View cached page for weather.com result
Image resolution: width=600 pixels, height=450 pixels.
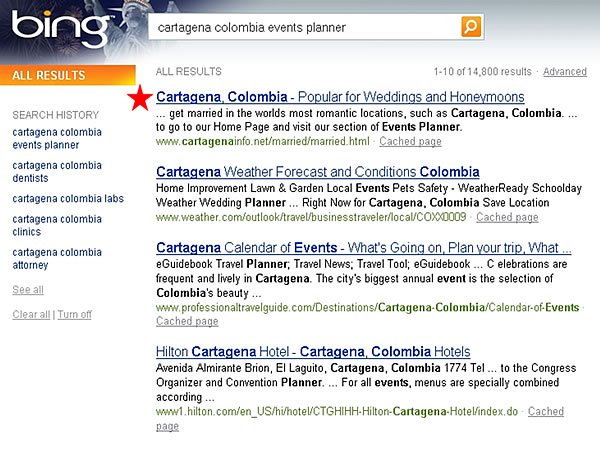point(507,217)
